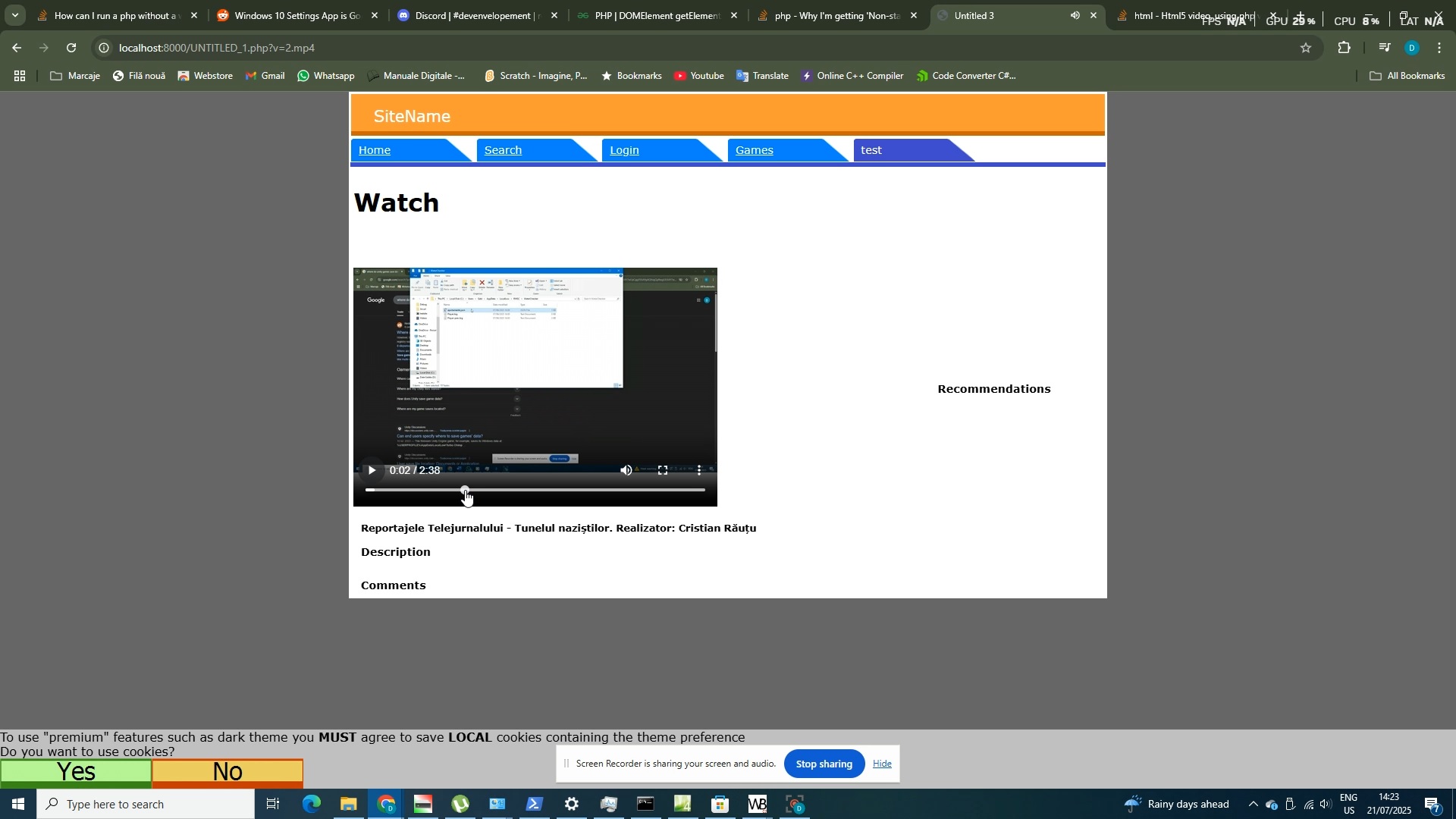The height and width of the screenshot is (819, 1456).
Task: Mute the Untitled 3 tab via its speaker
Action: 1075,14
